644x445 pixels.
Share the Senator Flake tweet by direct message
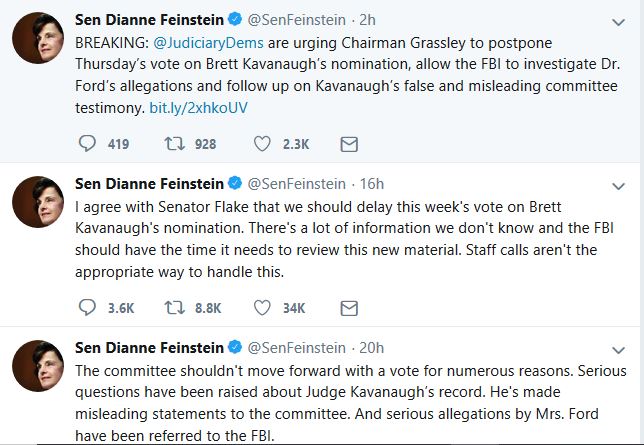(x=349, y=308)
